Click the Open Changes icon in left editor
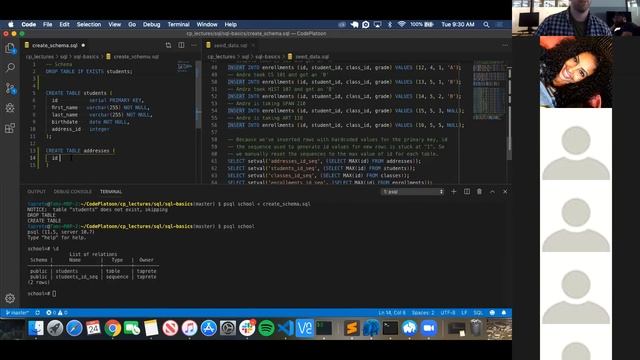The width and height of the screenshot is (640, 360). [x=168, y=45]
